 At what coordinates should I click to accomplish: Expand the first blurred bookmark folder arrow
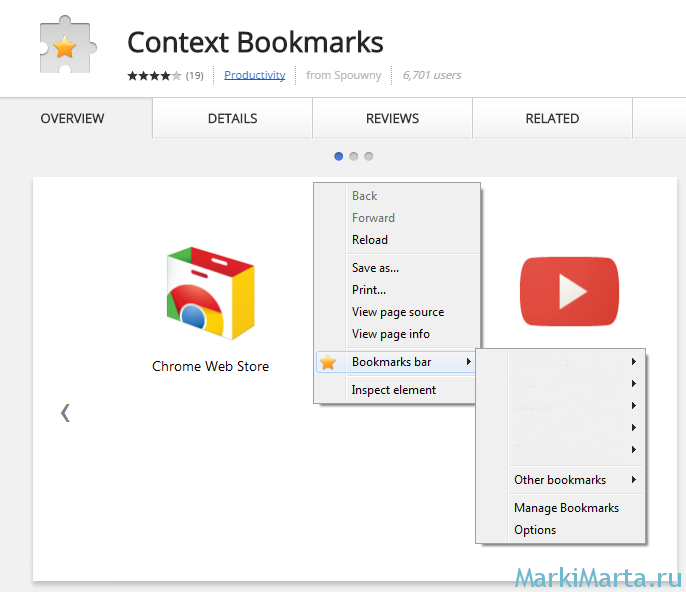tap(634, 362)
